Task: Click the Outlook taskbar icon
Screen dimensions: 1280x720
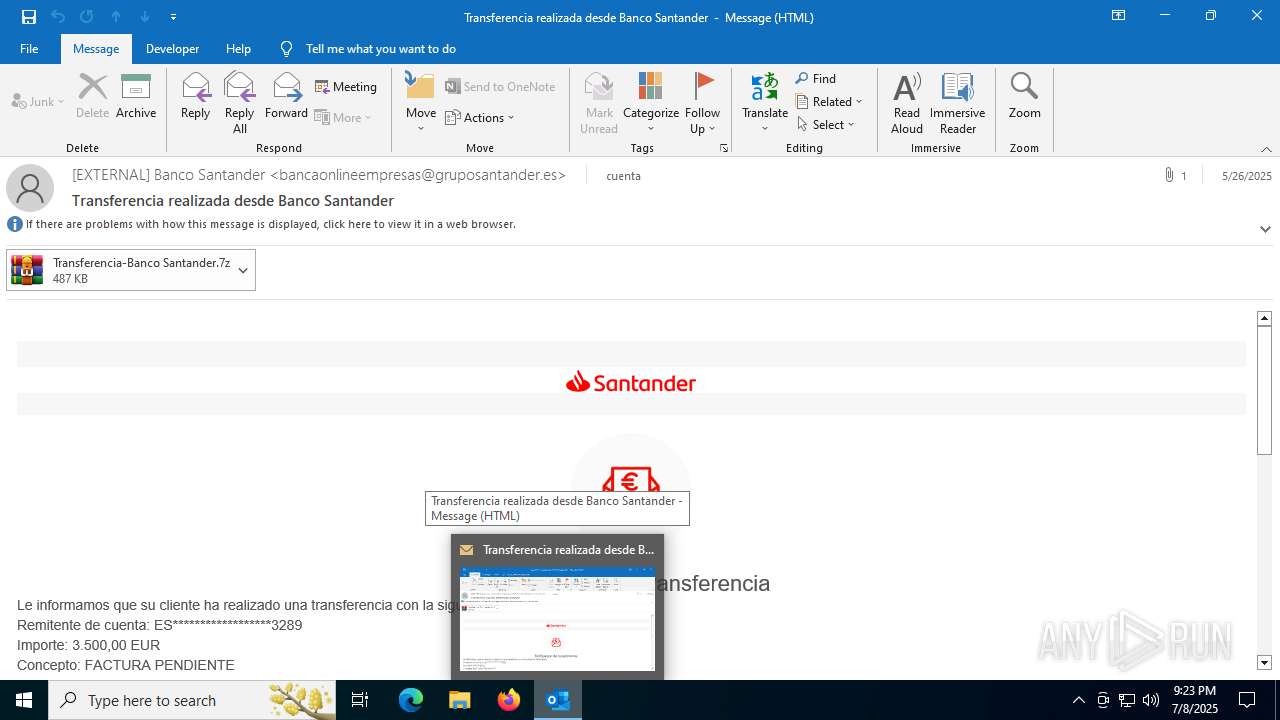Action: click(558, 700)
